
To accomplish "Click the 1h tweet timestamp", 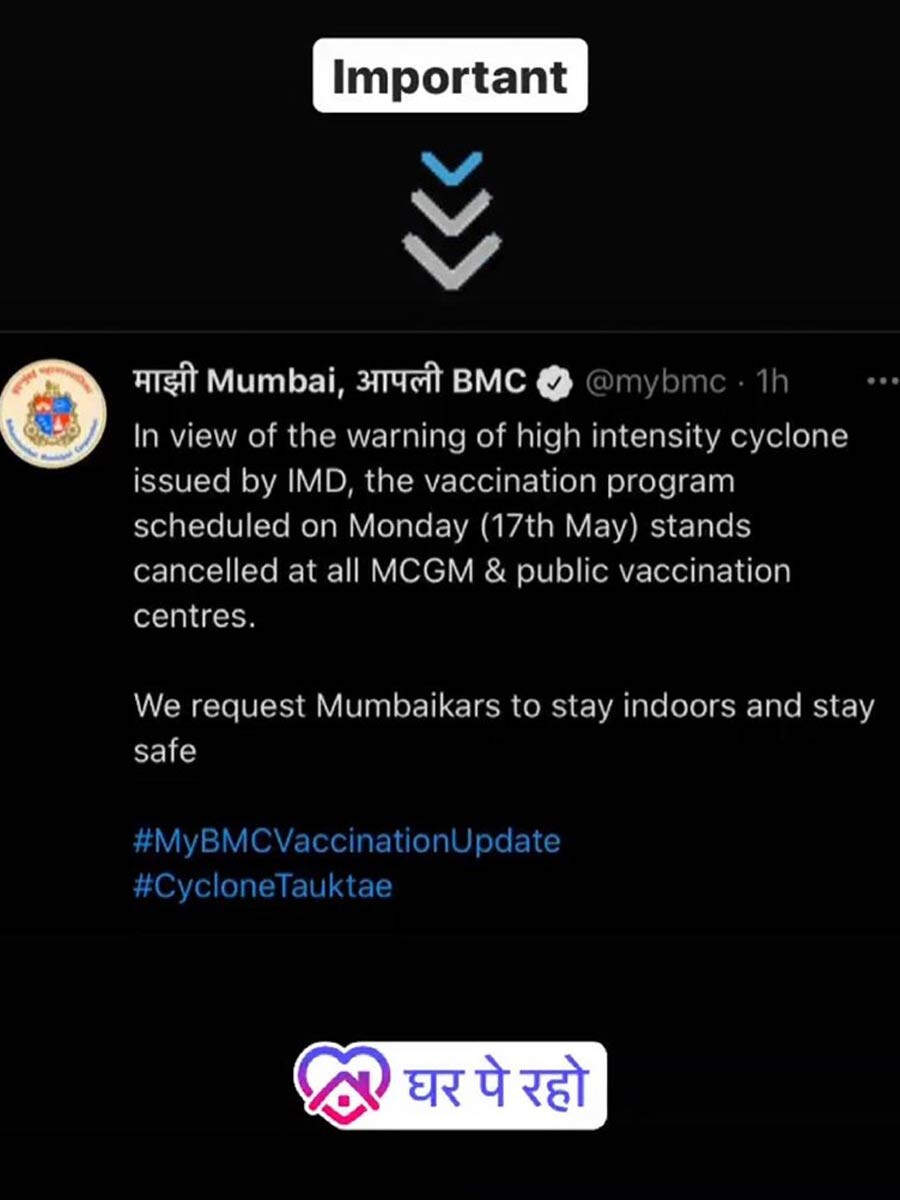I will point(772,383).
